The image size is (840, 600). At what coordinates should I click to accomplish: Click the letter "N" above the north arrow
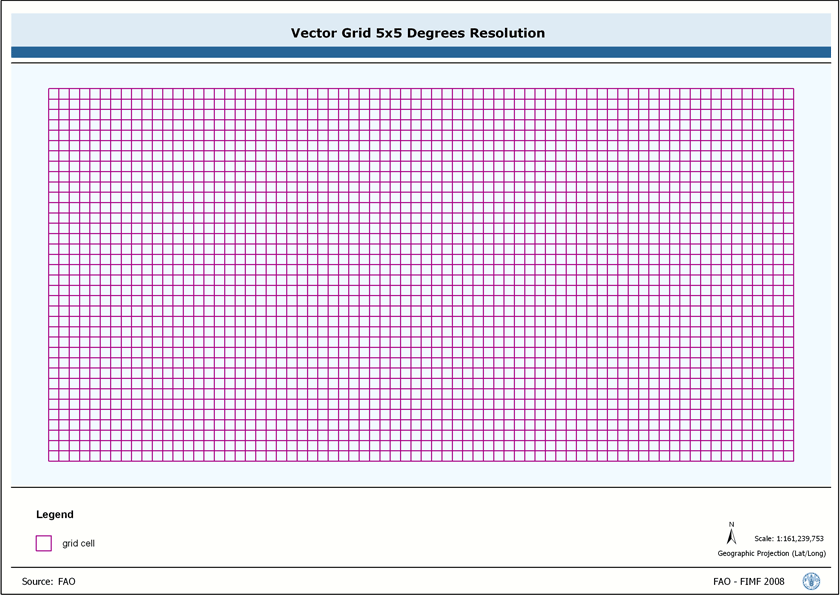tap(731, 525)
